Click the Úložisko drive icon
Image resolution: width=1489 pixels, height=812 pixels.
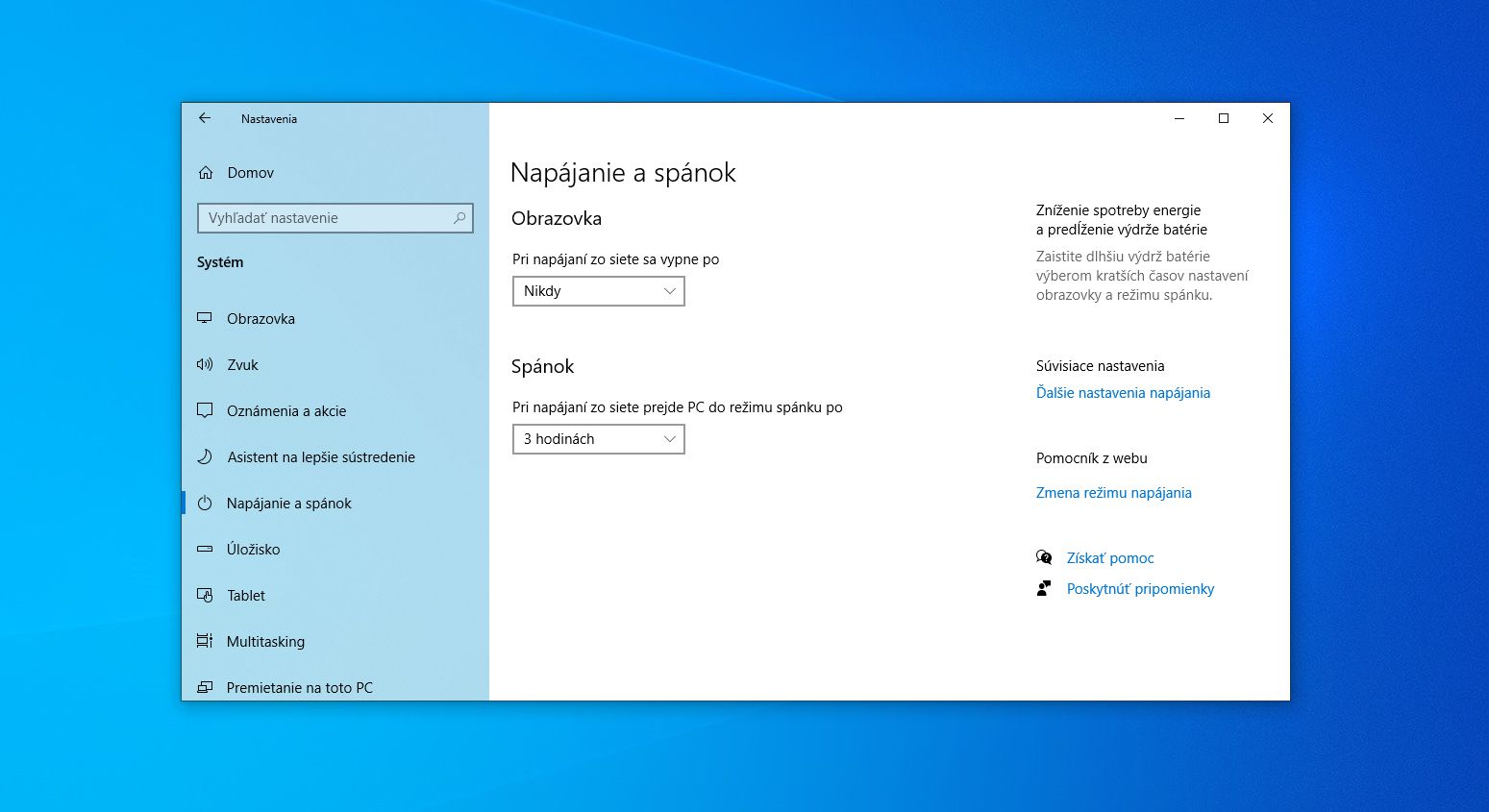[x=205, y=549]
